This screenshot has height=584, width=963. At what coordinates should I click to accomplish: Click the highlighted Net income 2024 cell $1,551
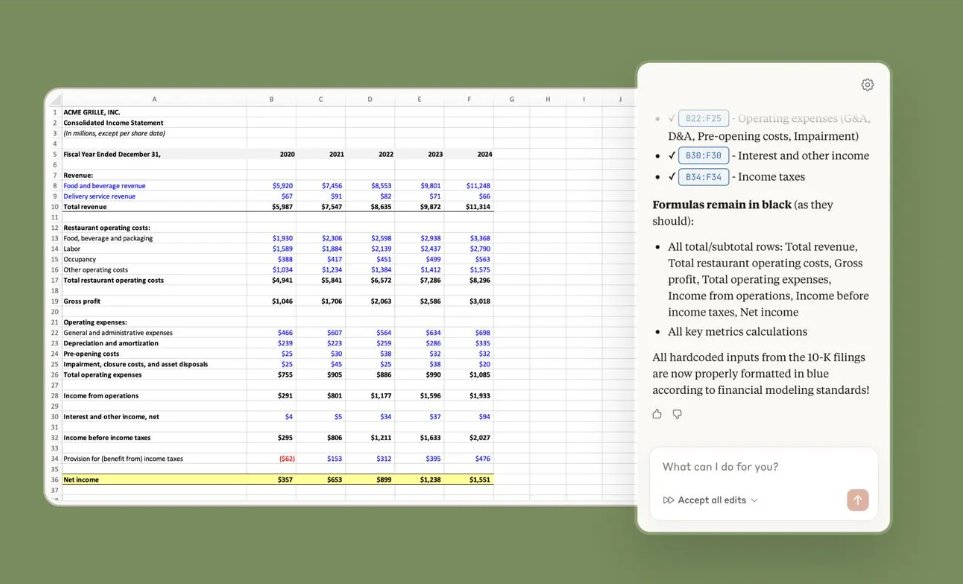tap(481, 479)
